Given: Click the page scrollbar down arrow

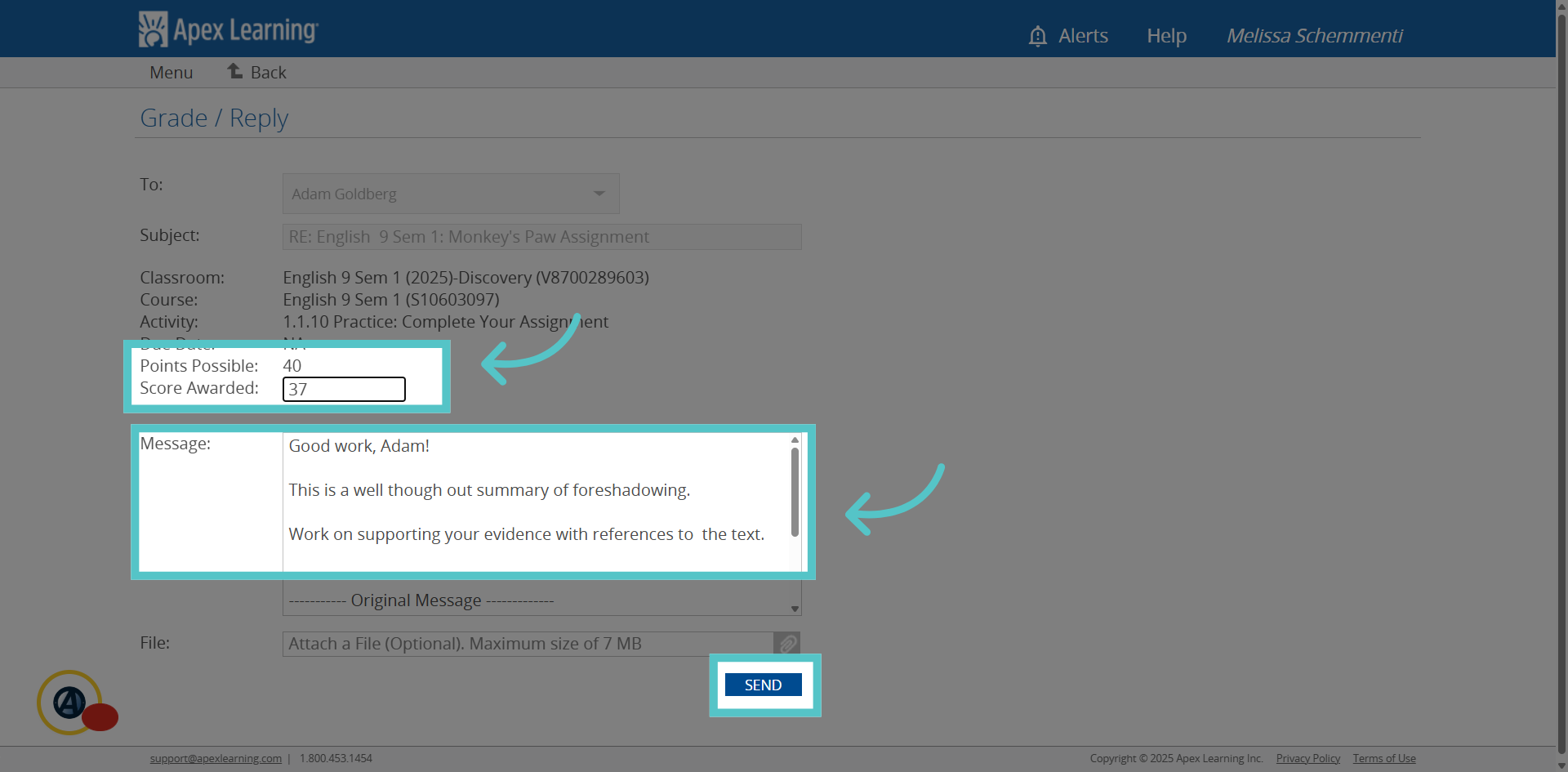Looking at the screenshot, I should 1561,765.
